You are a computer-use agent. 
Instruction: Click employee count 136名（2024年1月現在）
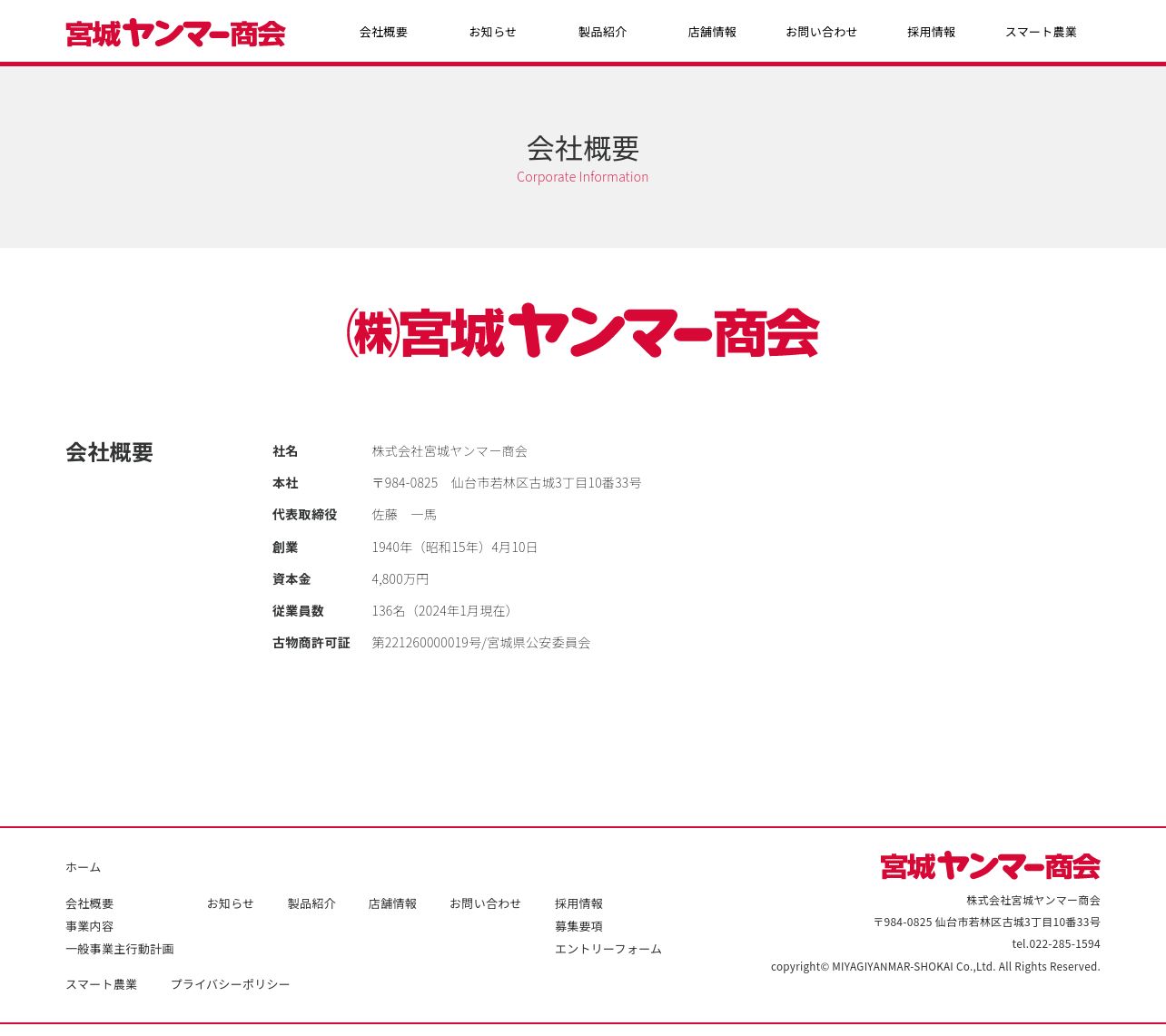(x=444, y=611)
